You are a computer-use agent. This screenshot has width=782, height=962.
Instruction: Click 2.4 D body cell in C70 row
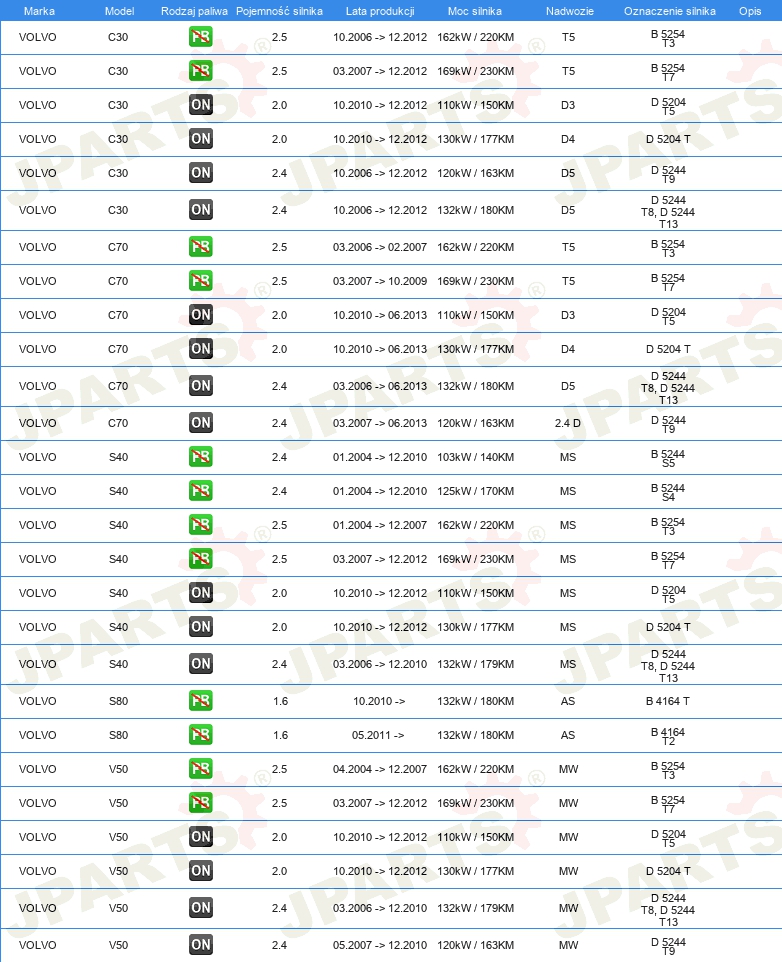tap(568, 423)
